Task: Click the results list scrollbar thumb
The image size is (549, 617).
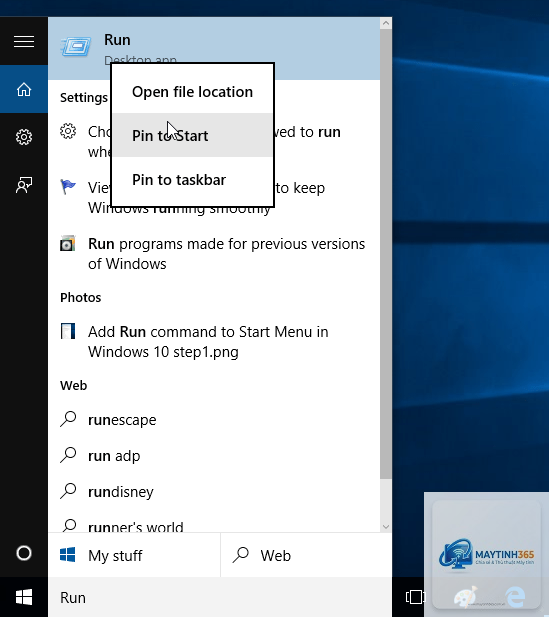Action: [386, 254]
